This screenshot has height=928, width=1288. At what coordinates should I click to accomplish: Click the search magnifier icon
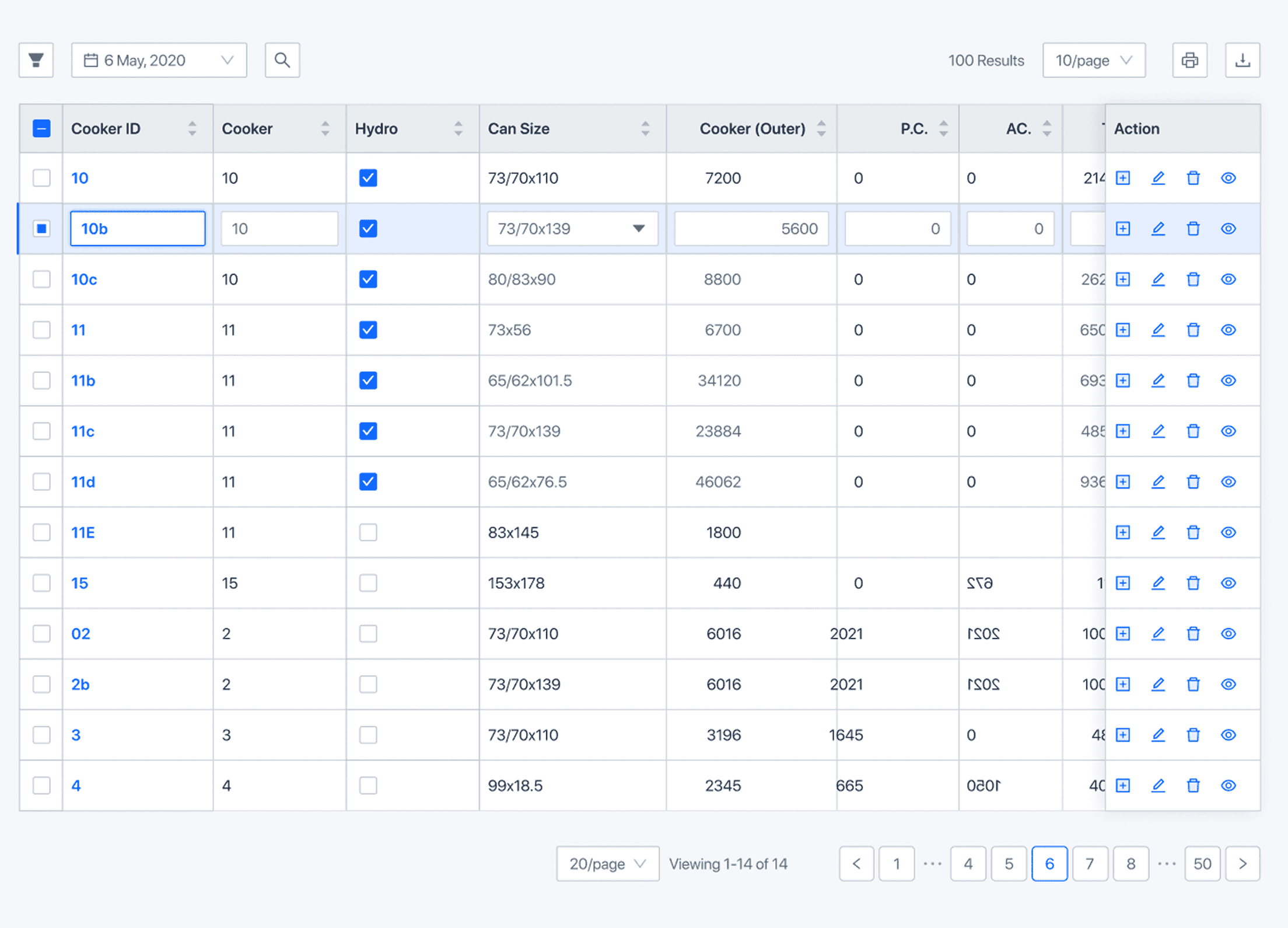tap(282, 60)
